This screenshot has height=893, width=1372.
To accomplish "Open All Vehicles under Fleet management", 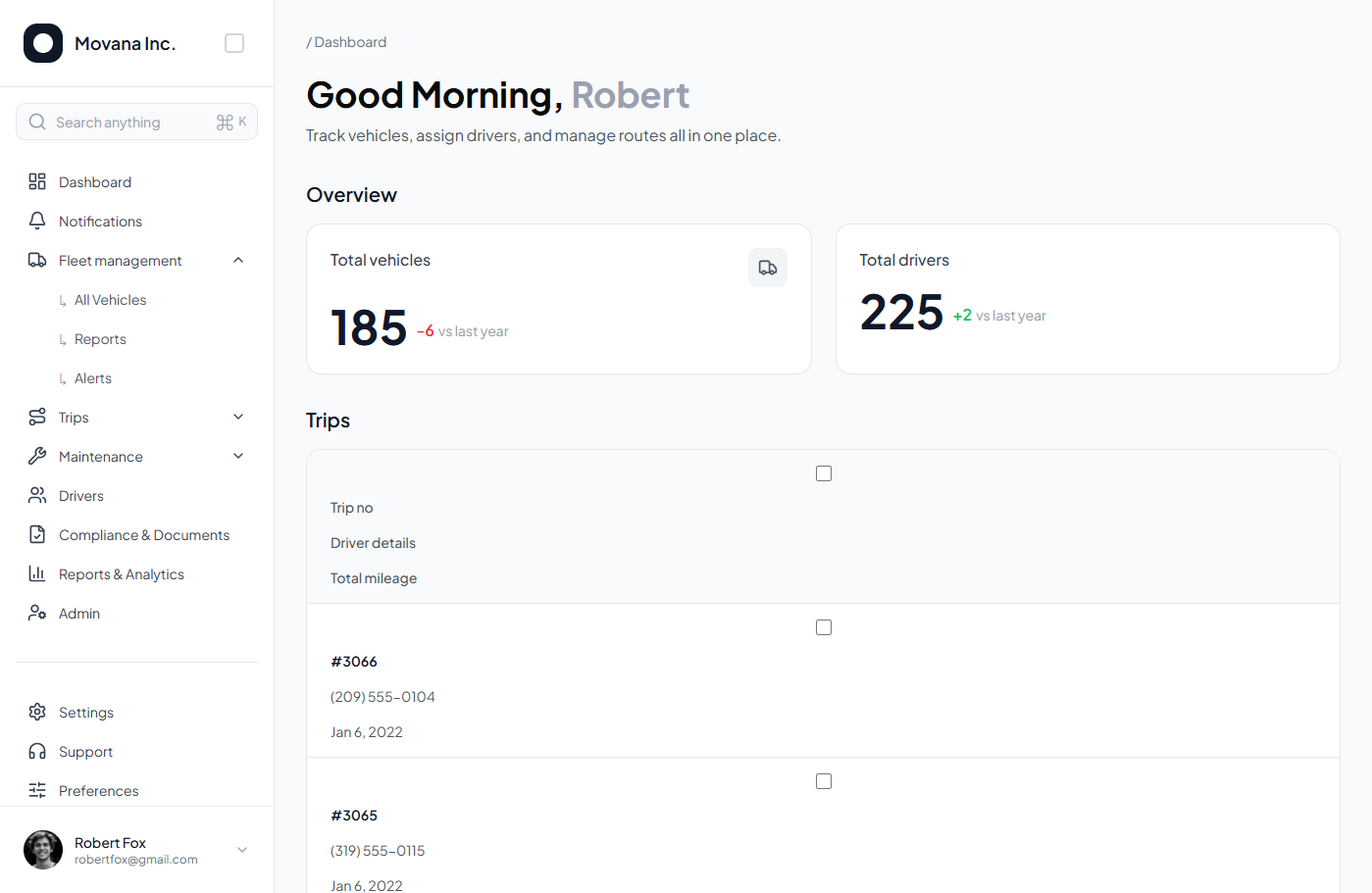I will tap(110, 300).
